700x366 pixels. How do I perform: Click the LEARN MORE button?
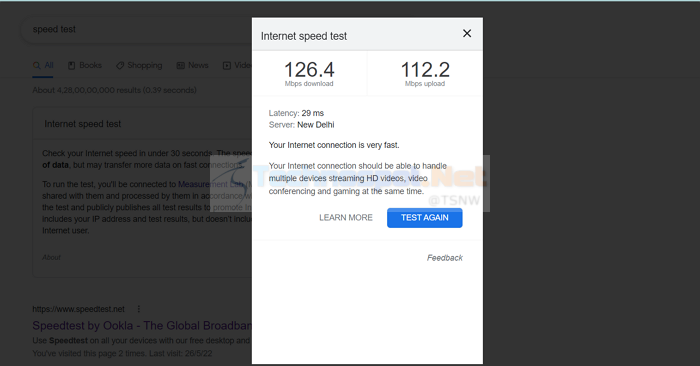point(346,218)
